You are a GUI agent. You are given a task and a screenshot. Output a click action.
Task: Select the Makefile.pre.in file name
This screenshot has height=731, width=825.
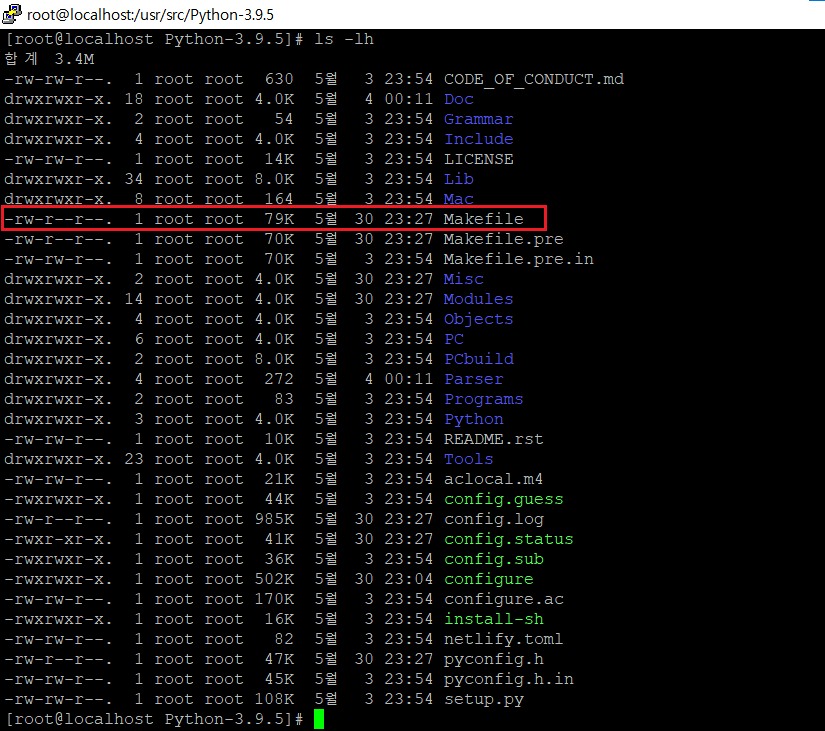[x=518, y=259]
